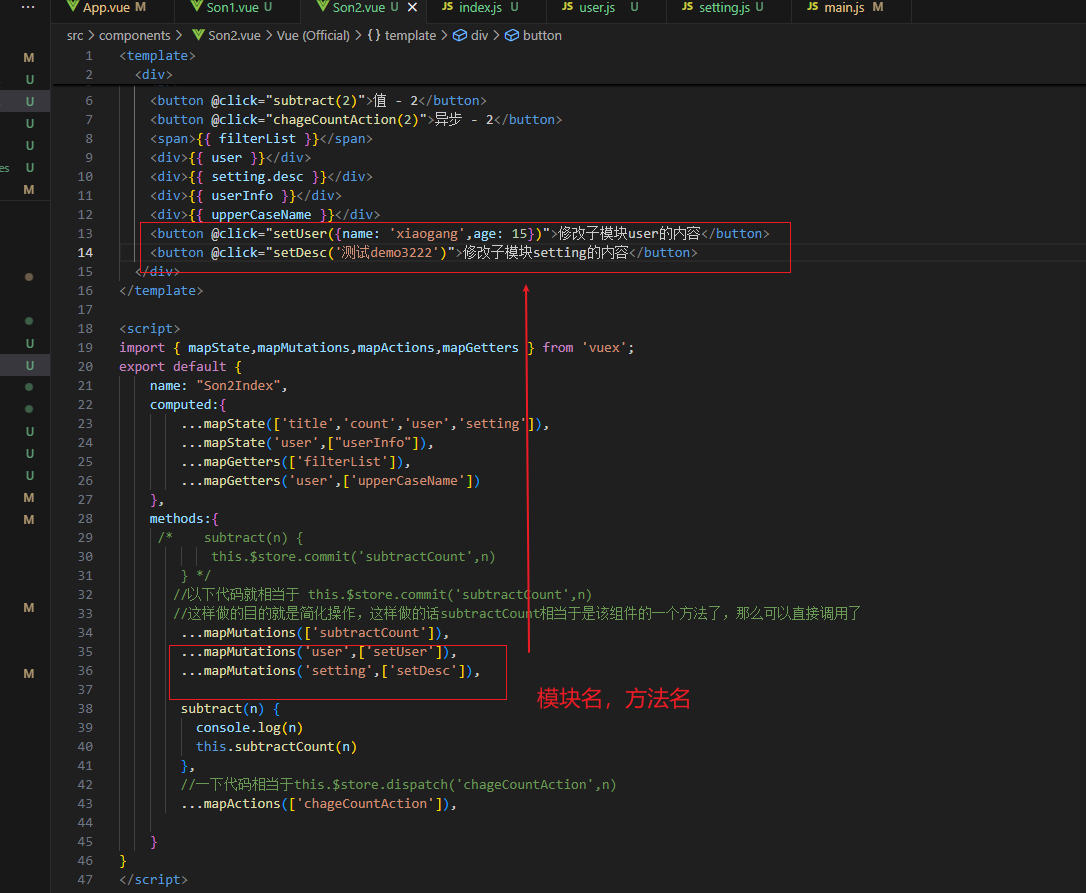This screenshot has height=893, width=1086.
Task: Click the cube icon beside div breadcrumb
Action: pyautogui.click(x=460, y=35)
